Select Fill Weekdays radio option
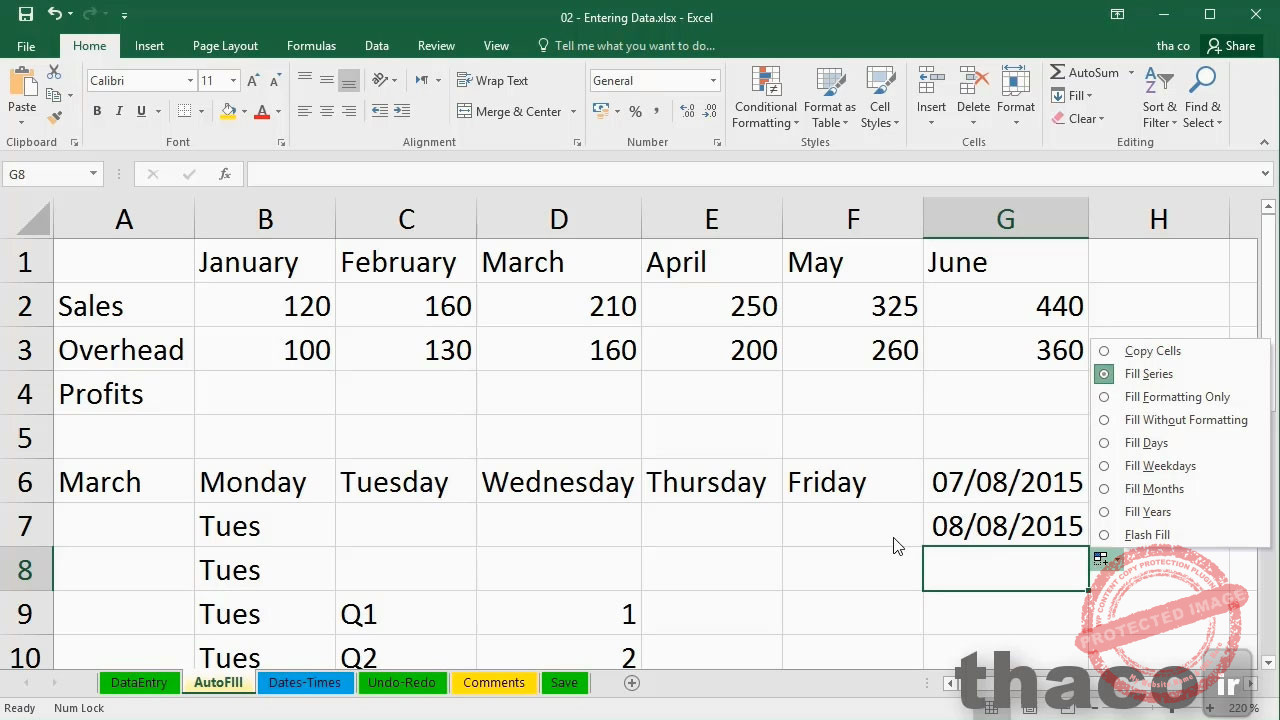The image size is (1280, 720). click(x=1104, y=466)
